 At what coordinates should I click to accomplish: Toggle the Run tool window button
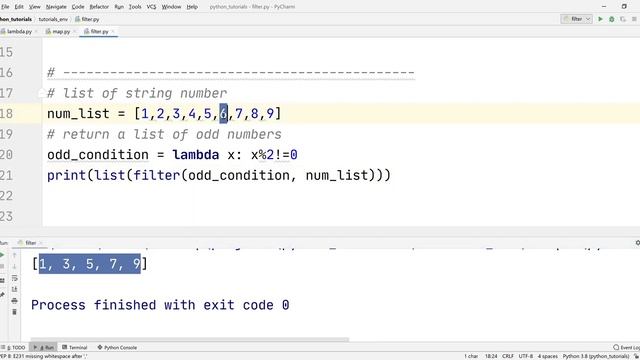coord(44,347)
